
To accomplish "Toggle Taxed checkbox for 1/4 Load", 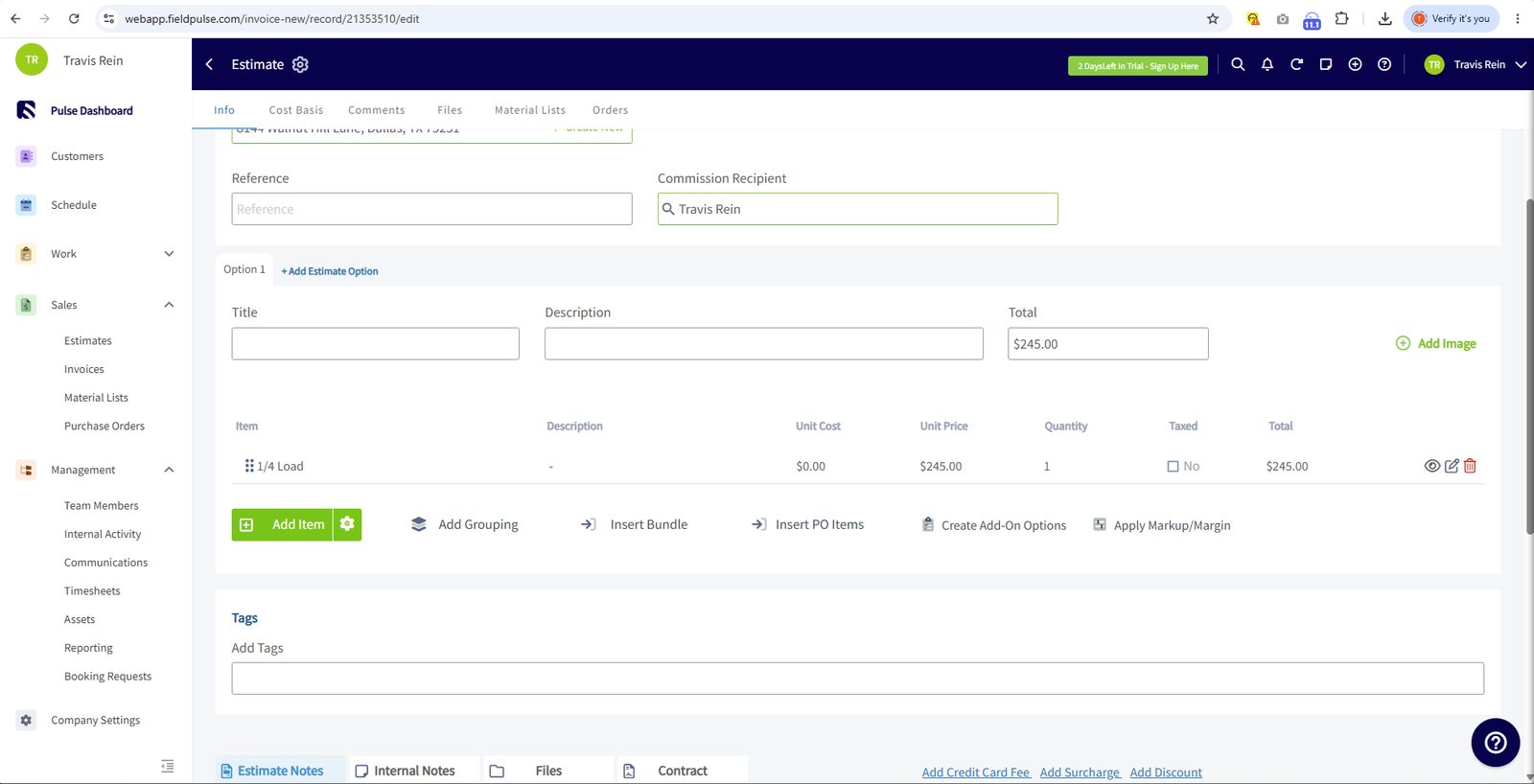I will [x=1173, y=466].
